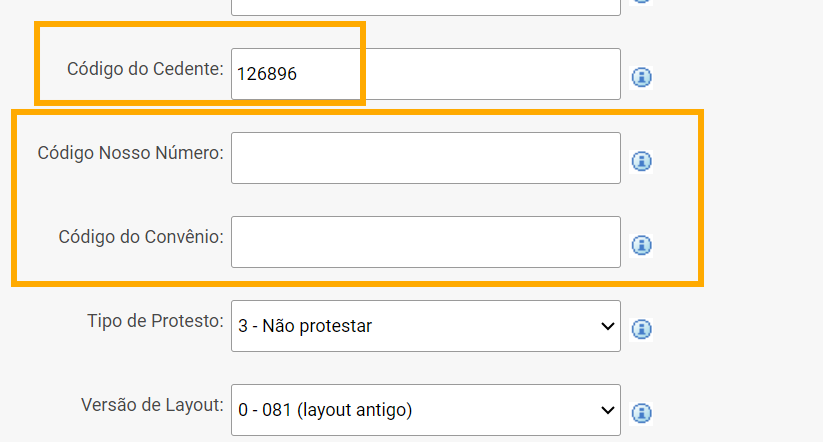The width and height of the screenshot is (823, 442).
Task: Click chevron arrow of '0 - 081 (layout antigo)' select
Action: point(607,411)
